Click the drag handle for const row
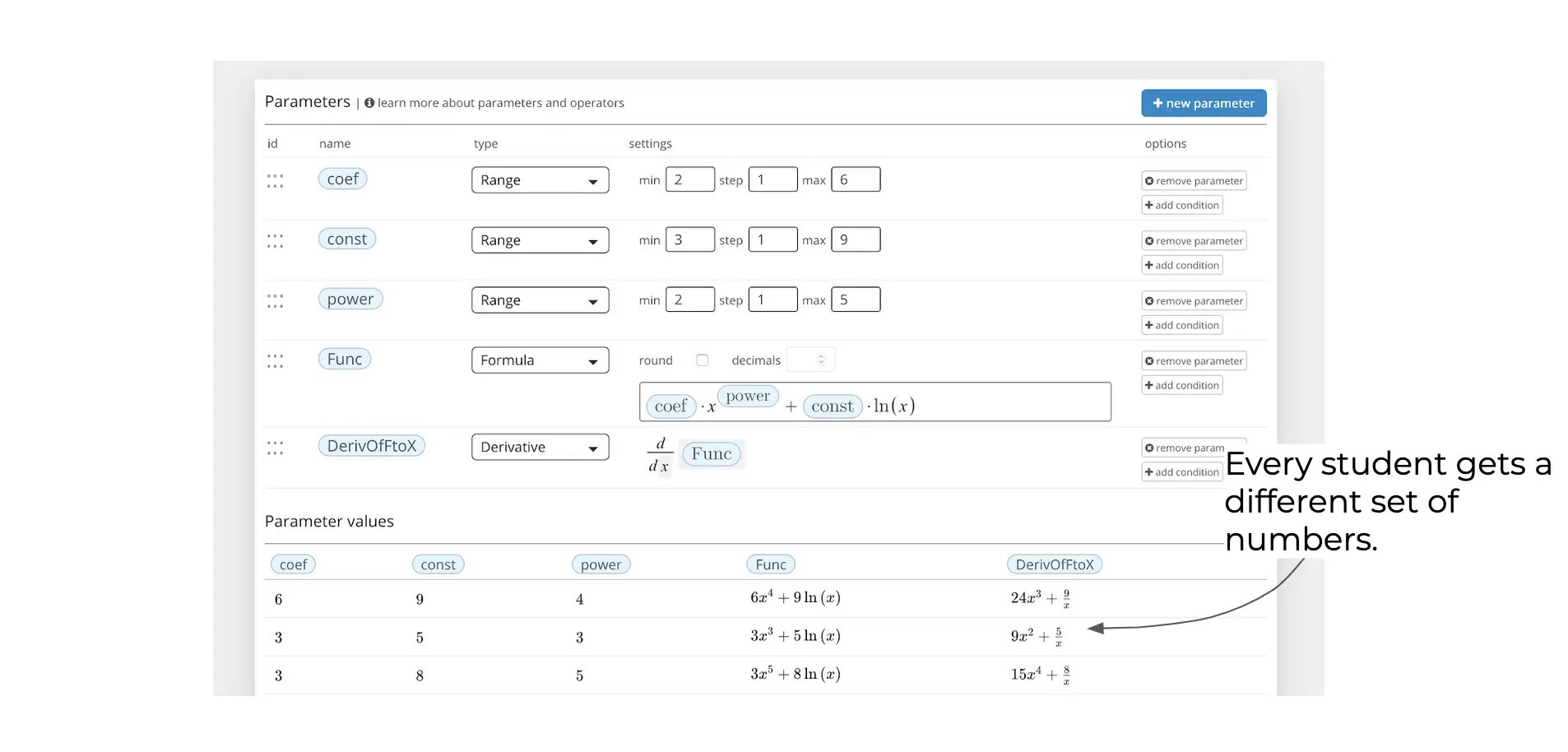Viewport: 1568px width, 752px height. pos(275,241)
